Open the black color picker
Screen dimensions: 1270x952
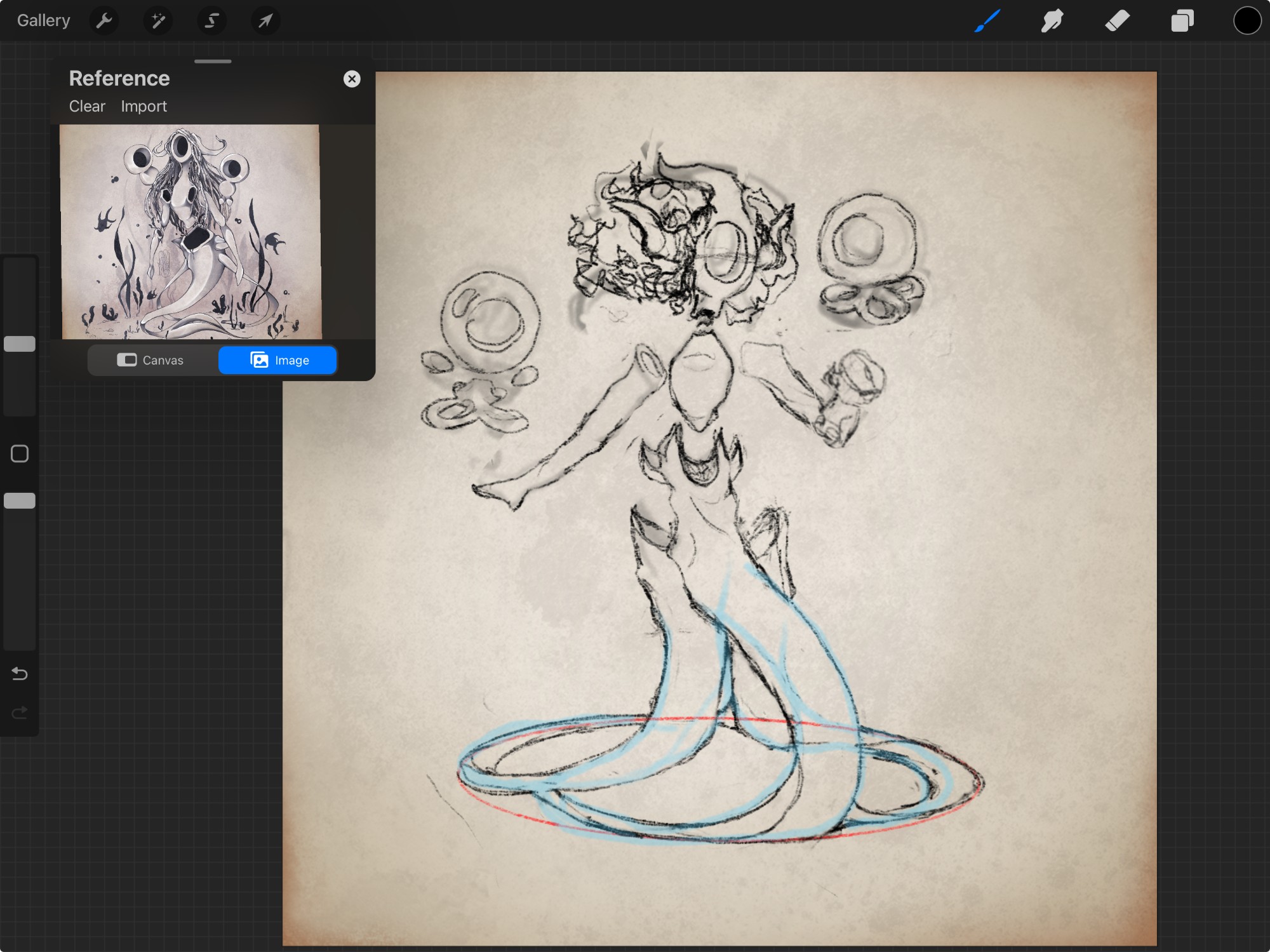click(1247, 21)
